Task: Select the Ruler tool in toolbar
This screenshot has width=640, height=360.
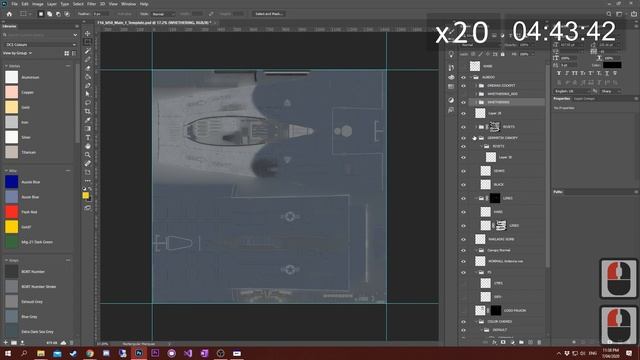Action: pos(88,163)
